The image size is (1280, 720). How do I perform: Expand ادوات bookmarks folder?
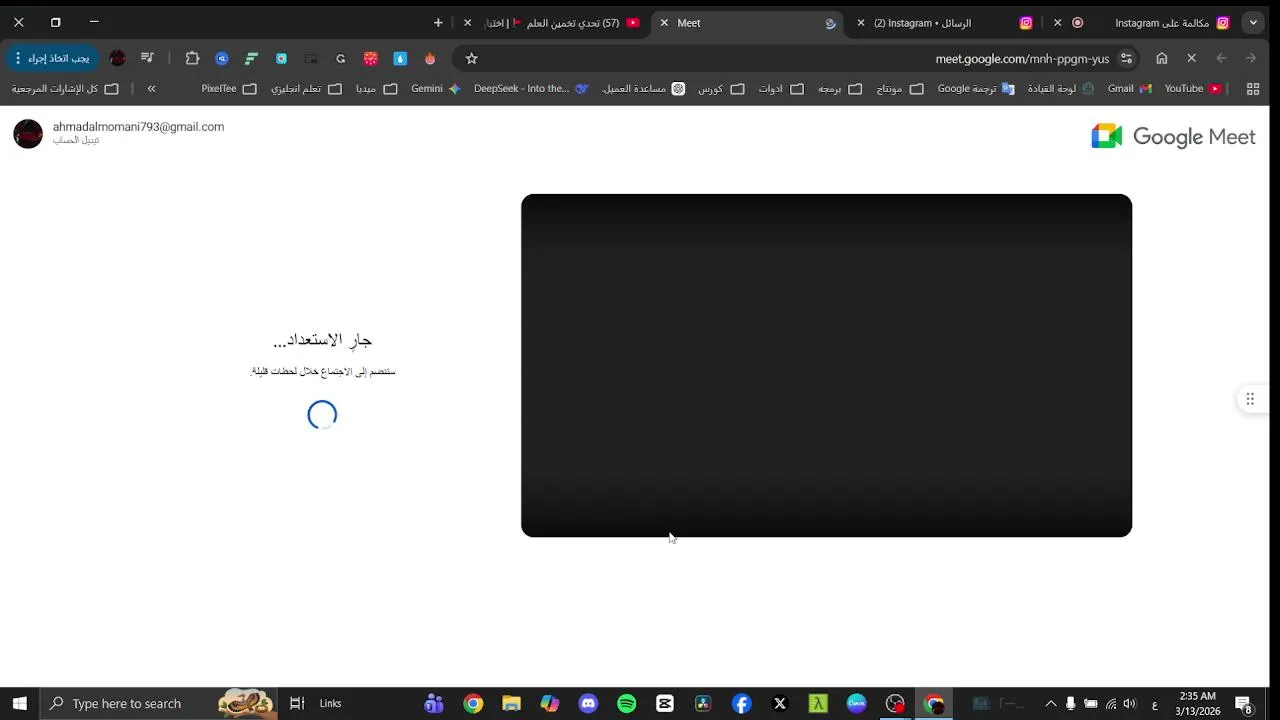click(x=781, y=89)
